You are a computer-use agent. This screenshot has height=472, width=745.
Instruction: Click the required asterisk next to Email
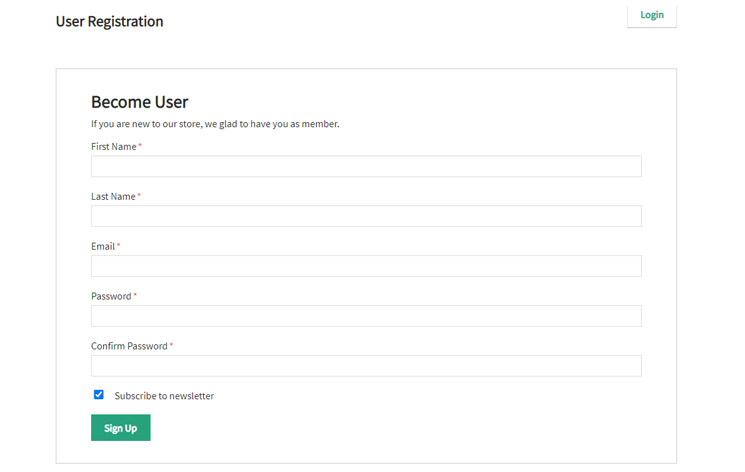point(118,245)
